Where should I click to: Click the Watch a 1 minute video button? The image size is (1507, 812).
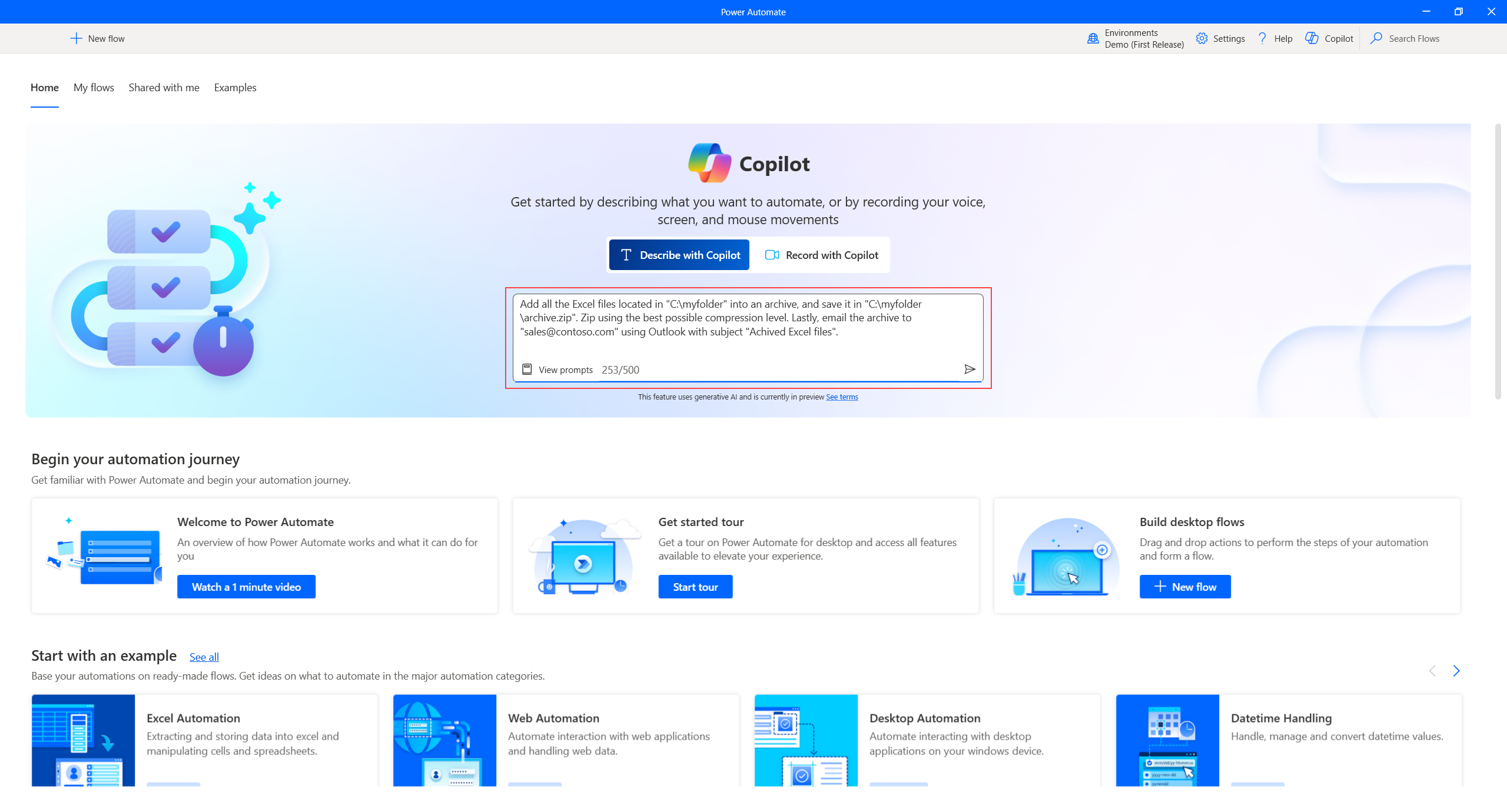(246, 587)
